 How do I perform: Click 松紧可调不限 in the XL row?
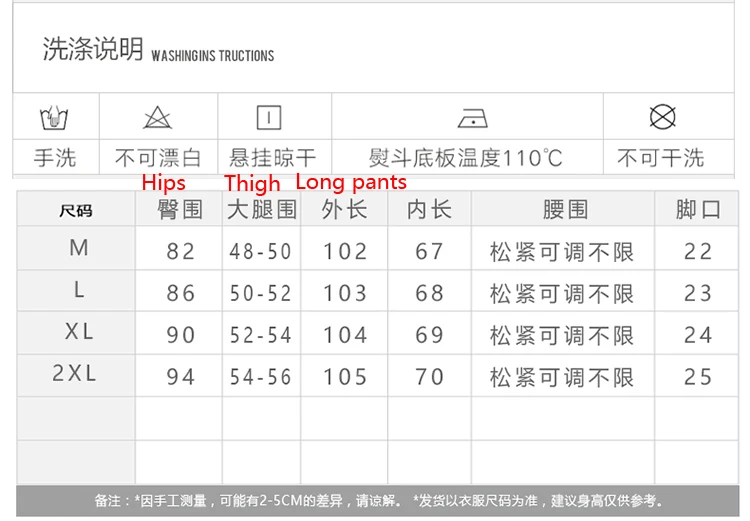[x=562, y=335]
